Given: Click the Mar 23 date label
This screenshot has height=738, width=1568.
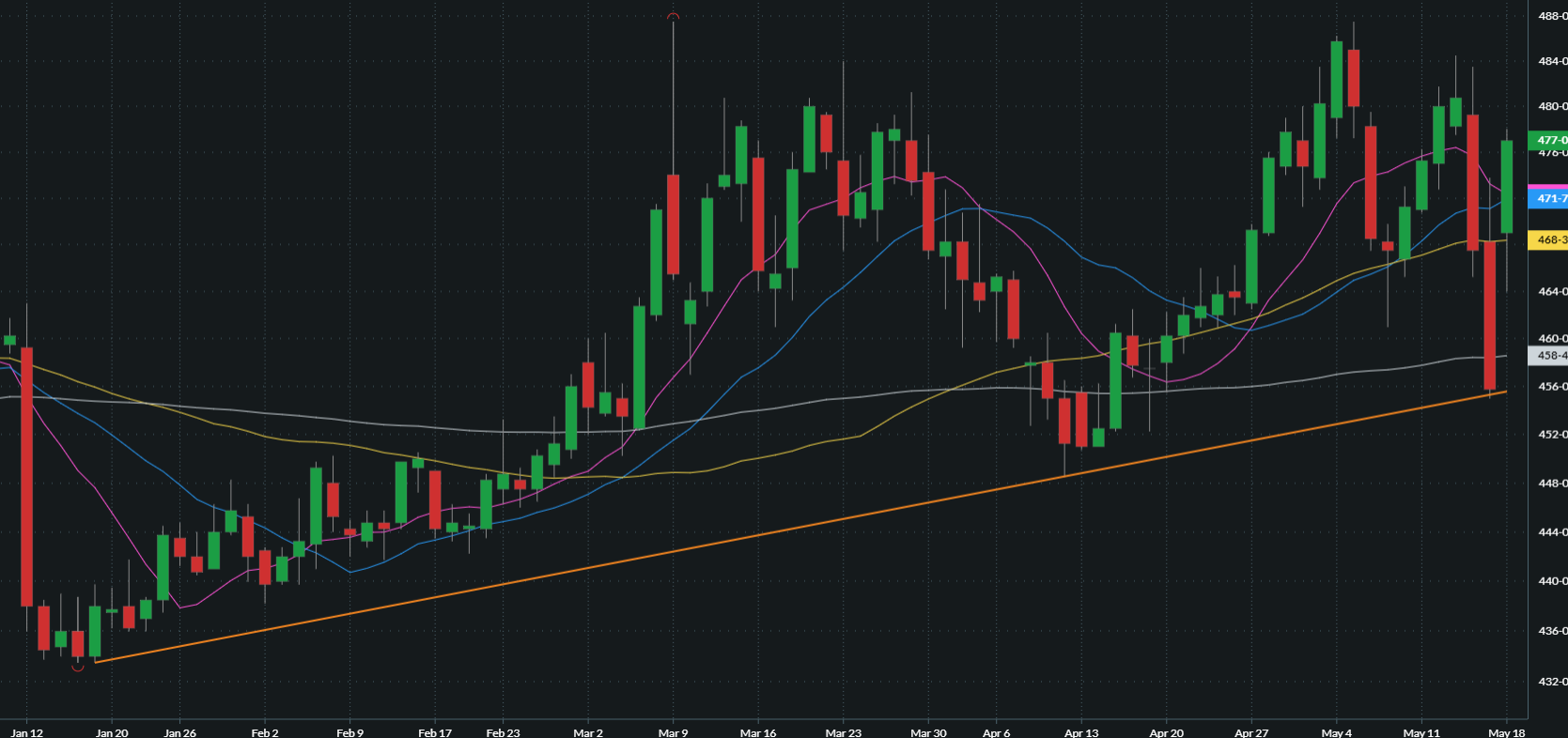Looking at the screenshot, I should 843,732.
